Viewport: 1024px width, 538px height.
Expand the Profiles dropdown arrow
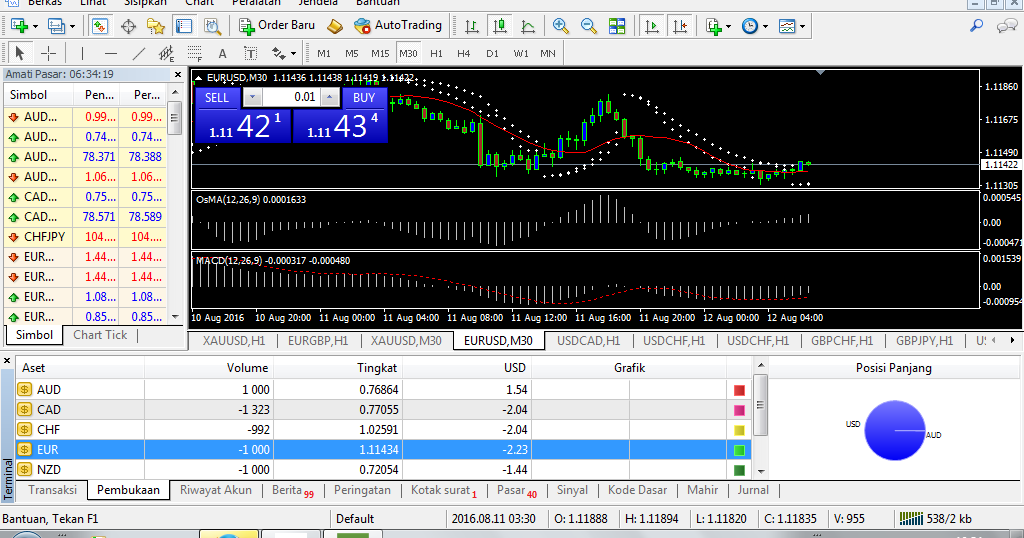[x=72, y=27]
